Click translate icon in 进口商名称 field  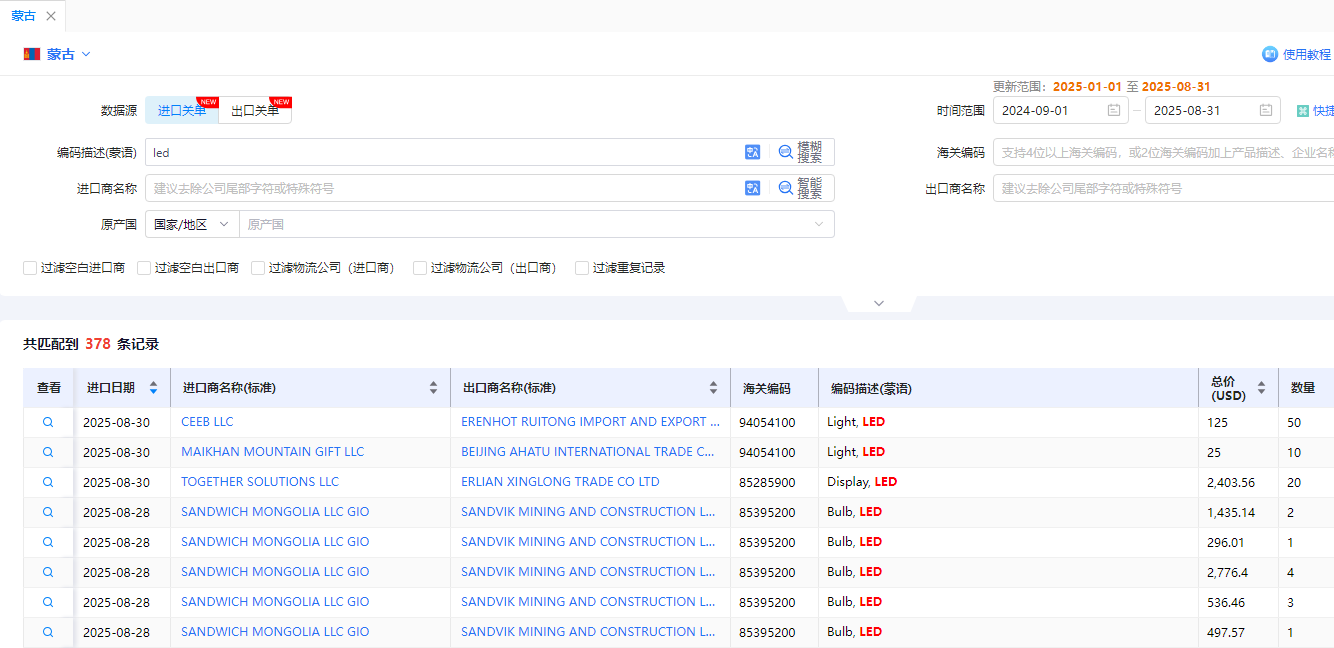753,188
